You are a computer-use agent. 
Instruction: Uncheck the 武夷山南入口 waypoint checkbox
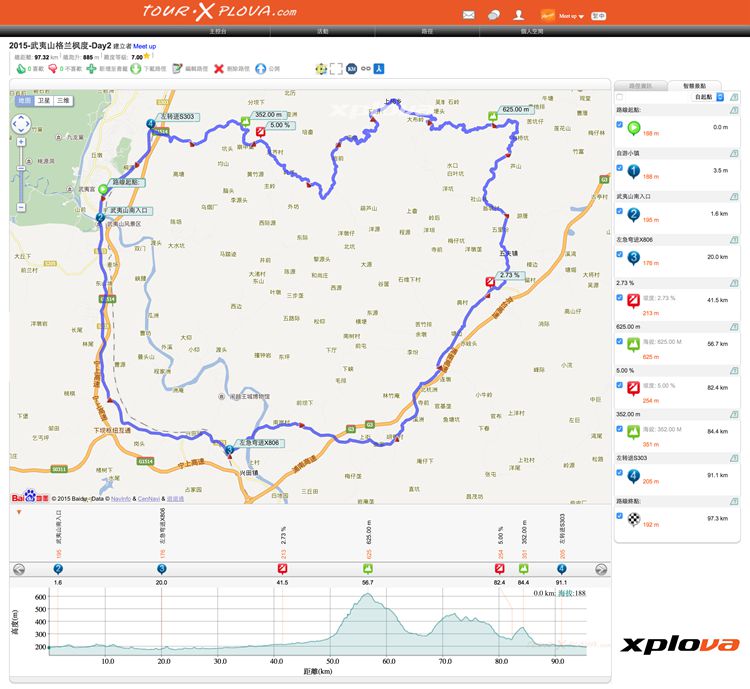pyautogui.click(x=620, y=211)
